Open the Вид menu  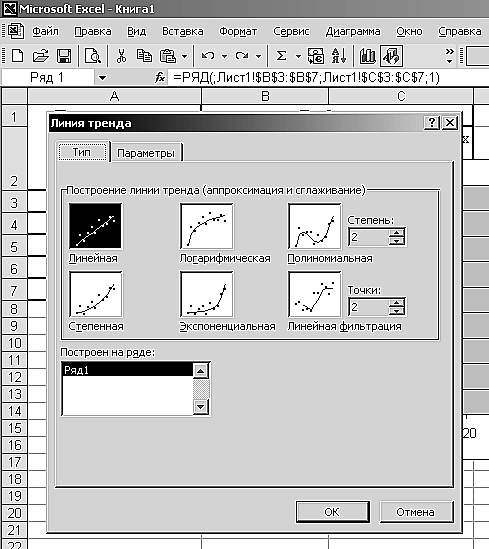pos(137,32)
